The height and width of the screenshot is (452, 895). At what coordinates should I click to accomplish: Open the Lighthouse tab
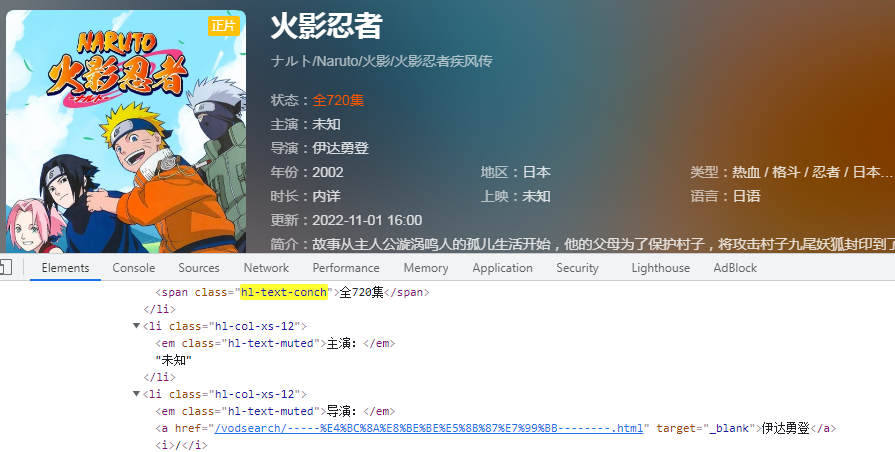tap(660, 268)
